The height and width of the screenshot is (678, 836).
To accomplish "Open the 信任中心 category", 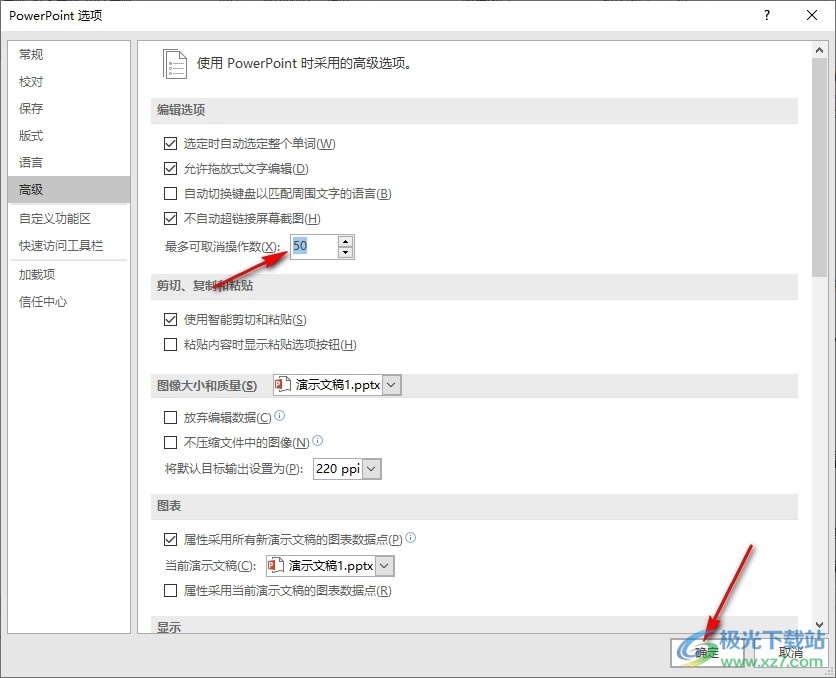I will [x=69, y=302].
